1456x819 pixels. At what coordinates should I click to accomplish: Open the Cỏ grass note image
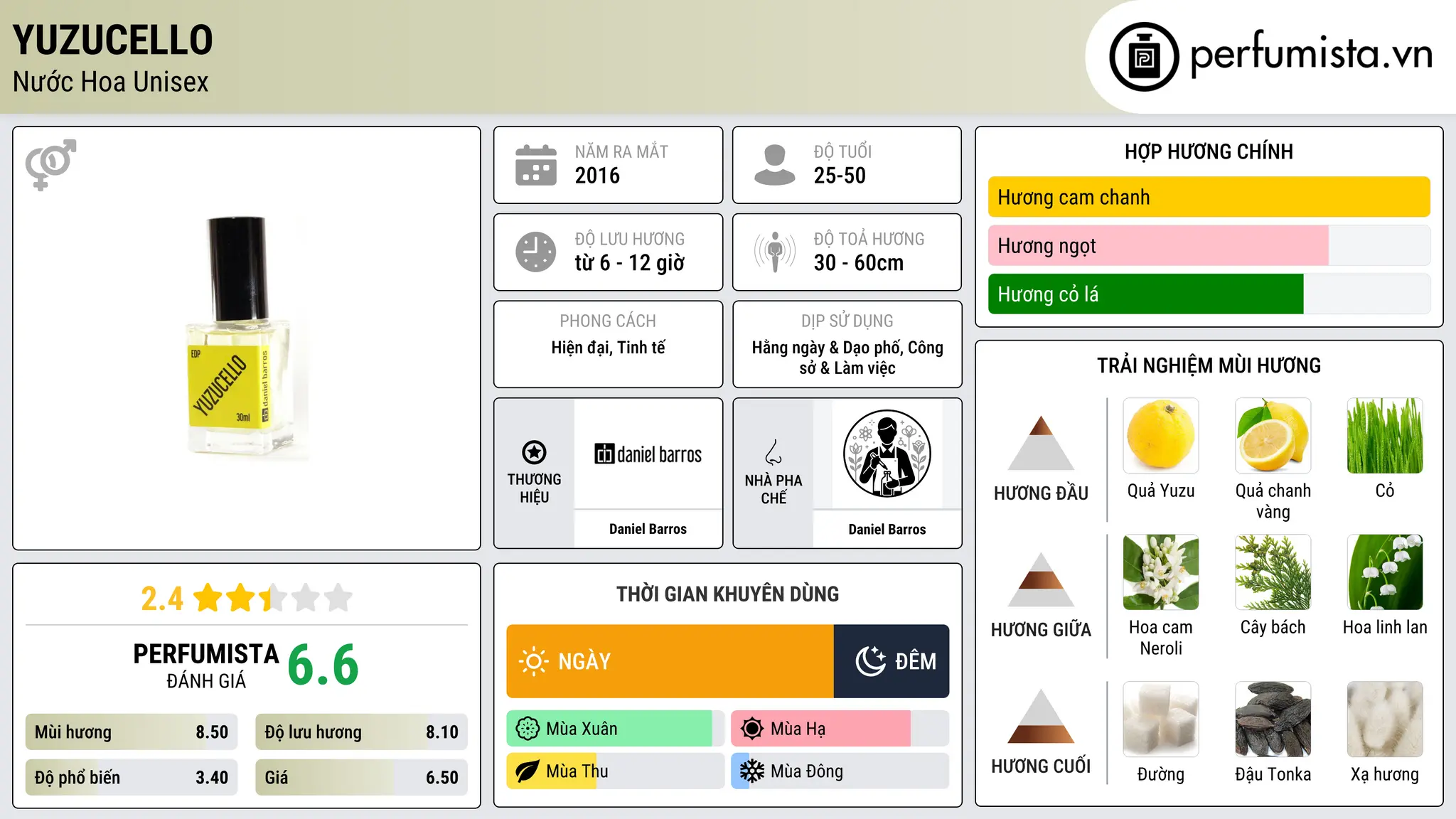pyautogui.click(x=1385, y=436)
